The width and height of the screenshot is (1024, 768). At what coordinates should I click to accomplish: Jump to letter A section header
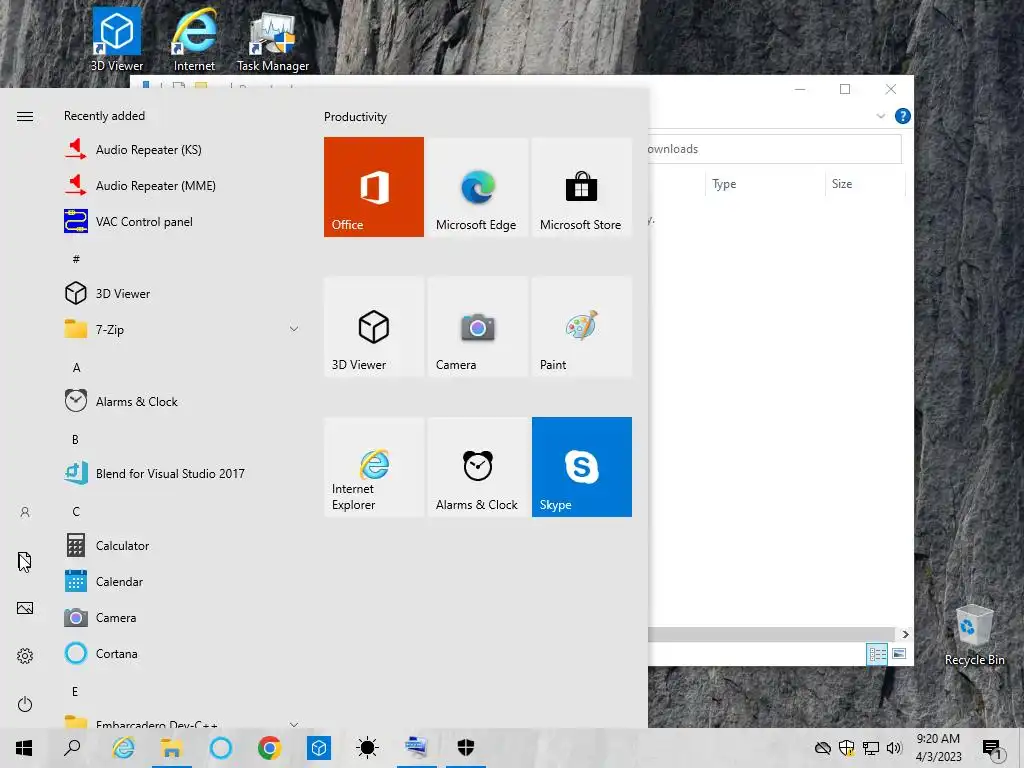76,368
